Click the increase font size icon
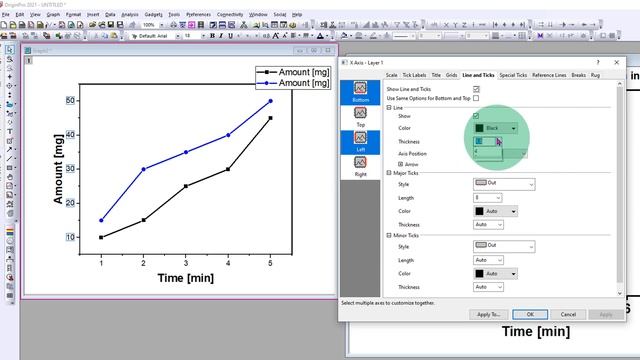This screenshot has height=360, width=640. tap(276, 36)
